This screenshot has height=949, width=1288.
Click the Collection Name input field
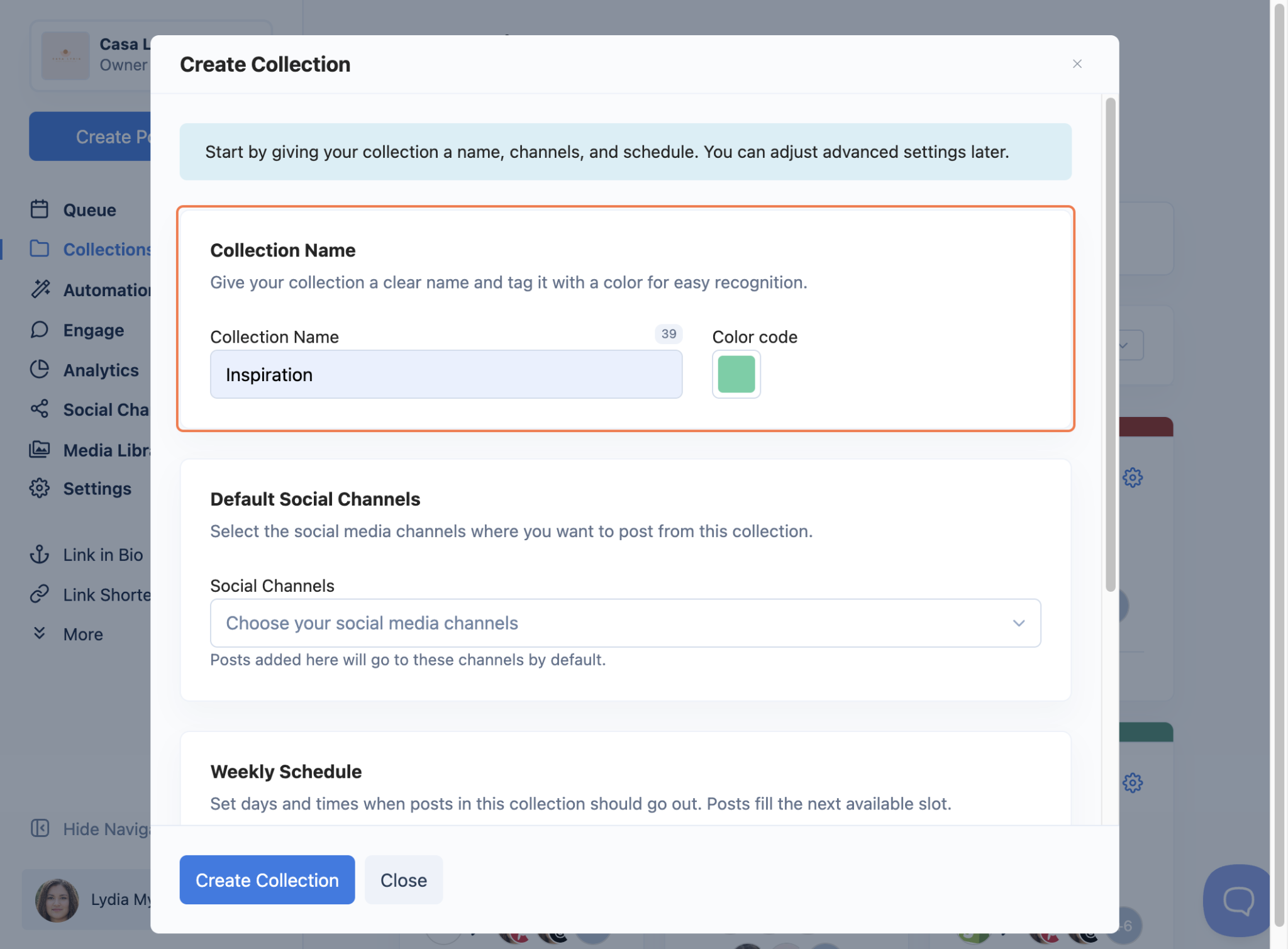coord(446,375)
